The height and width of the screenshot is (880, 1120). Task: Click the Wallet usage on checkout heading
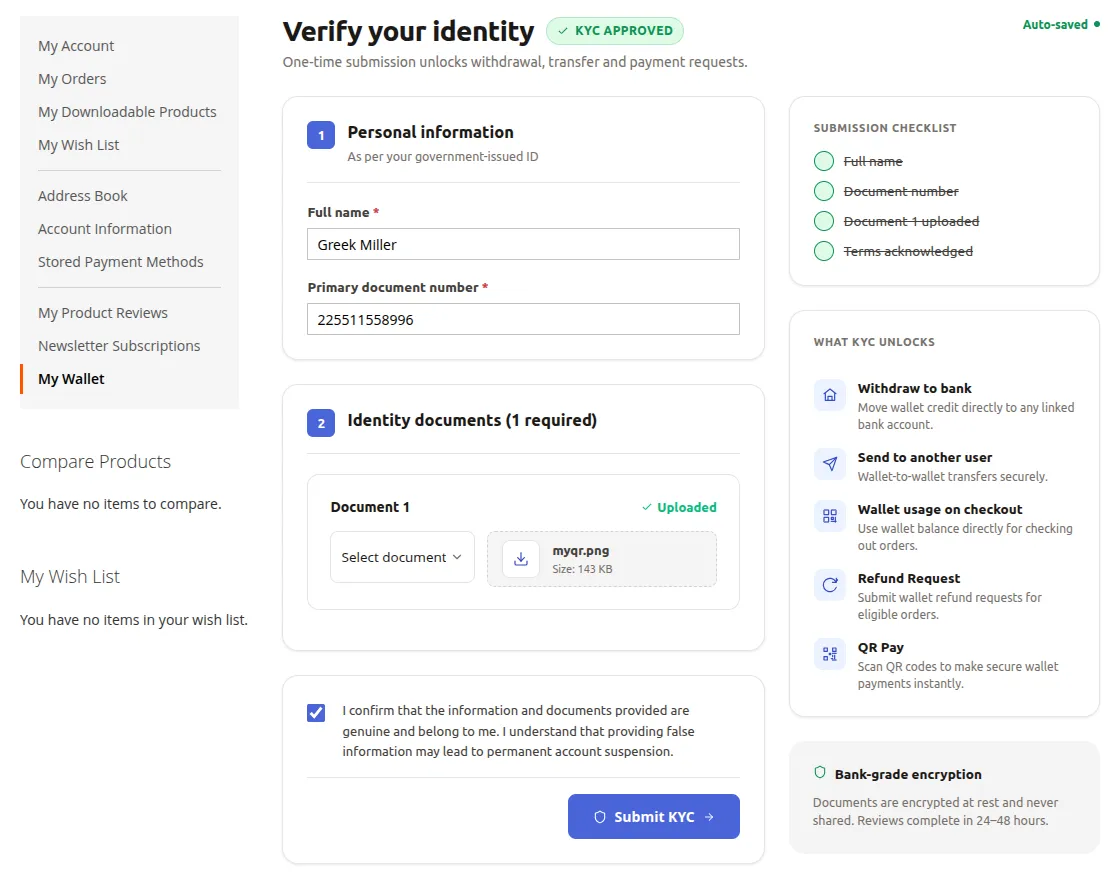[940, 509]
